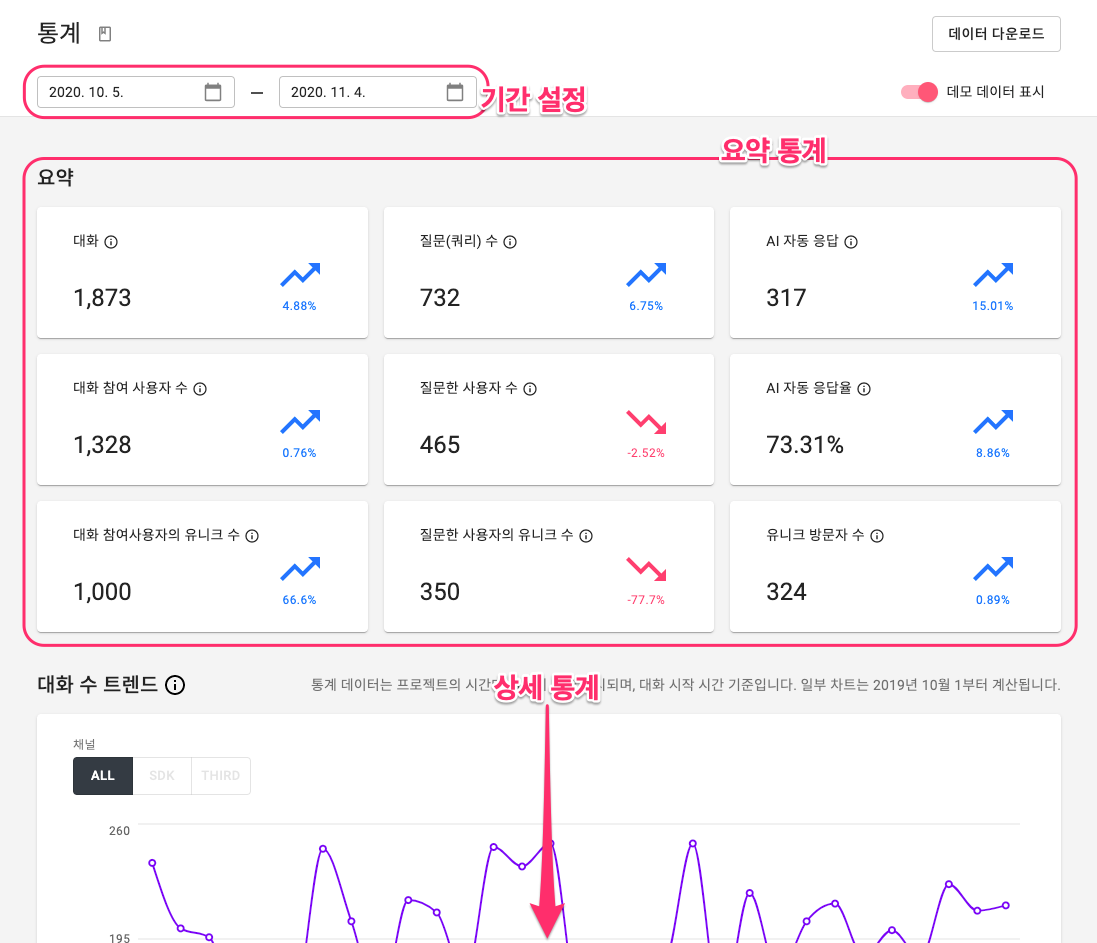
Task: Click the -2.52% change percentage
Action: tap(646, 453)
